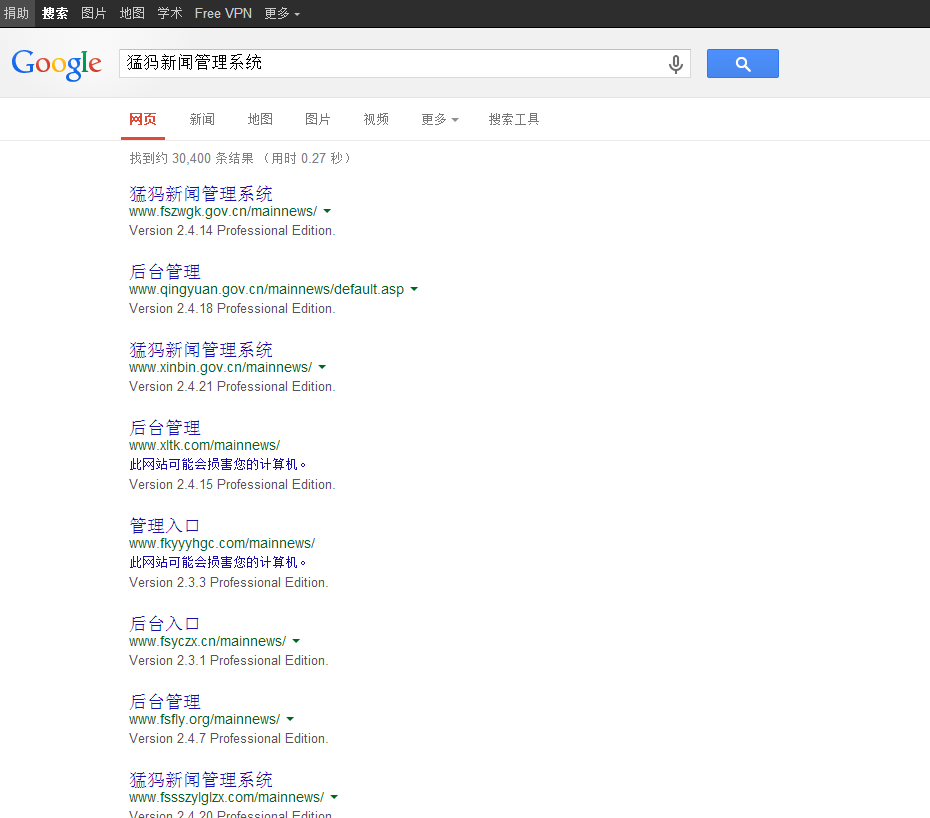Open 搜索工具 search tools
Viewport: 930px width, 818px height.
514,119
